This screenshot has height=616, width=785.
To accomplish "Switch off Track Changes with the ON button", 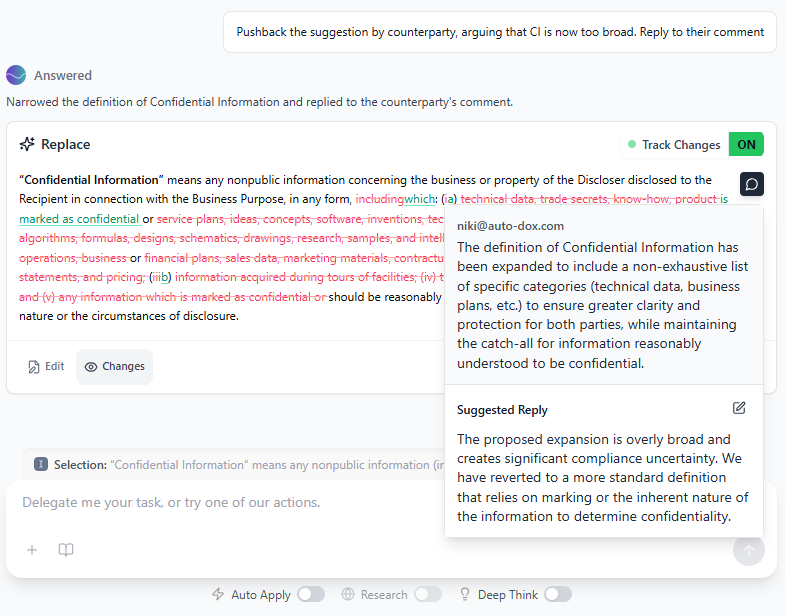I will tap(746, 144).
